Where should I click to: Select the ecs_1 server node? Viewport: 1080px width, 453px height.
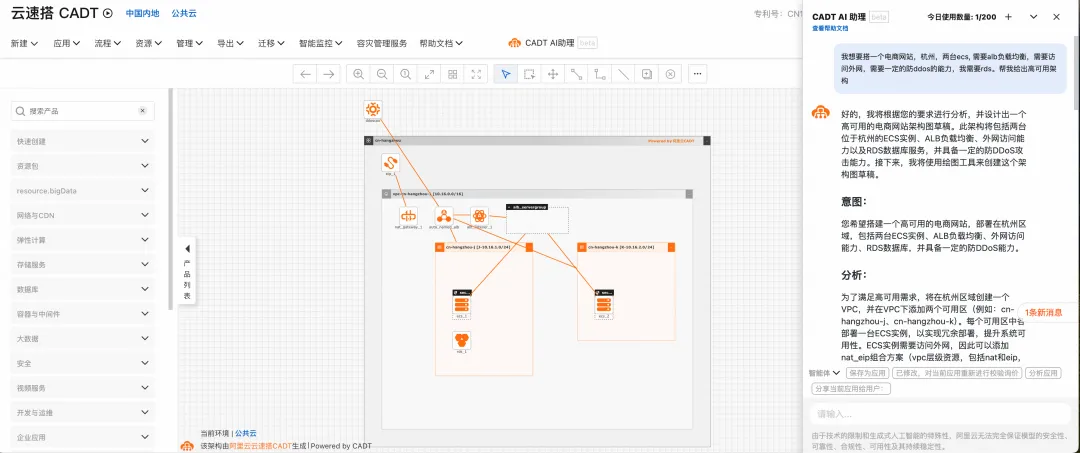click(x=461, y=303)
